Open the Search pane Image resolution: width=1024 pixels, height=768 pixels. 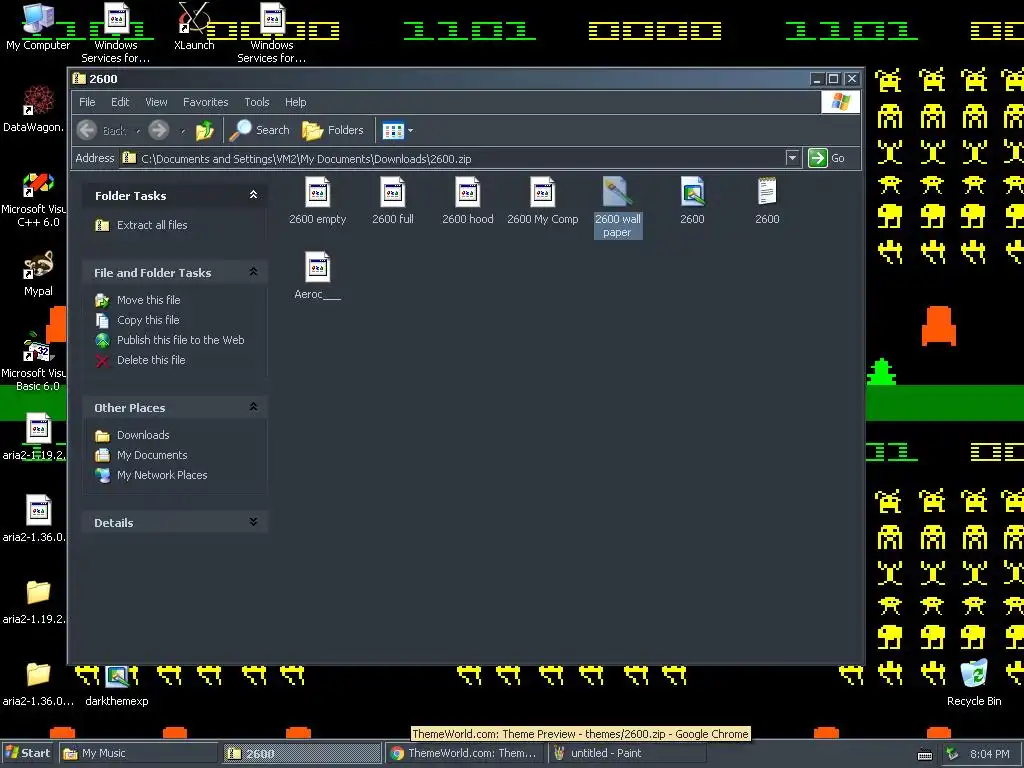coord(259,130)
